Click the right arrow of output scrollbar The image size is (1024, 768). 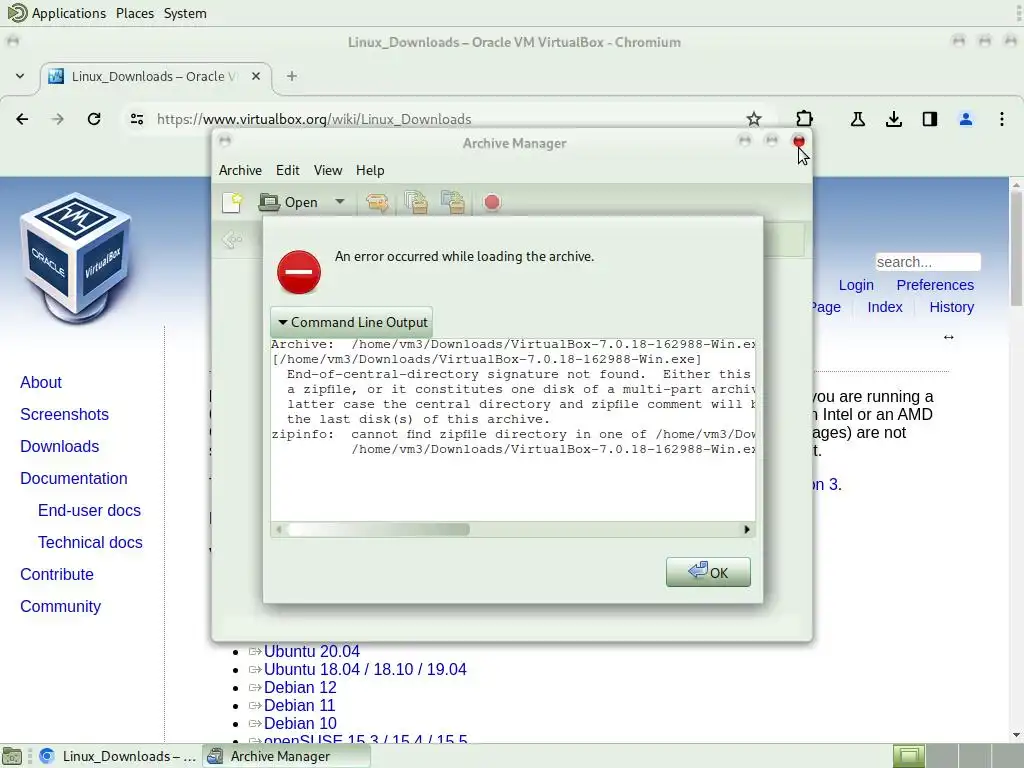(x=747, y=530)
